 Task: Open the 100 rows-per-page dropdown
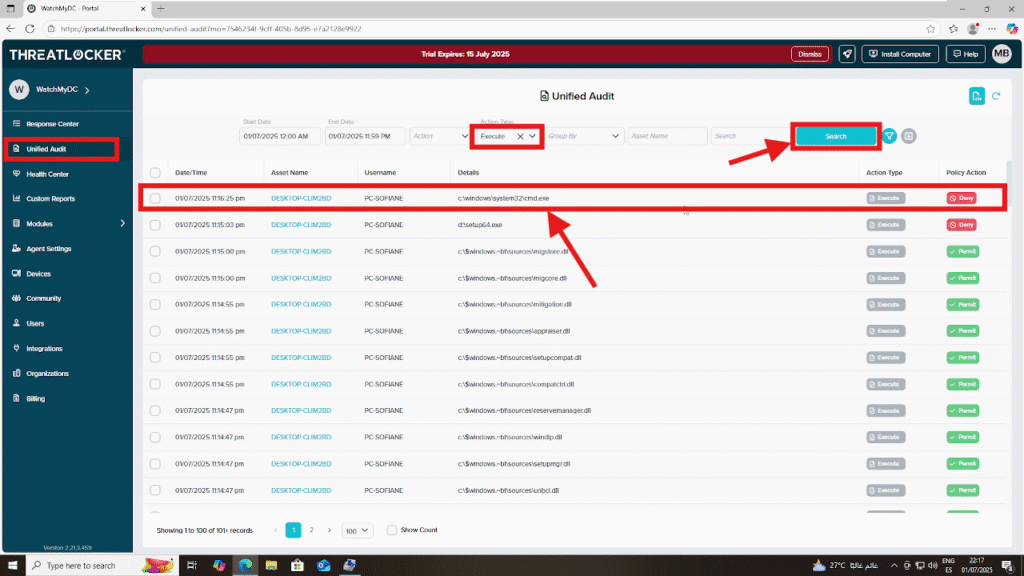[357, 530]
